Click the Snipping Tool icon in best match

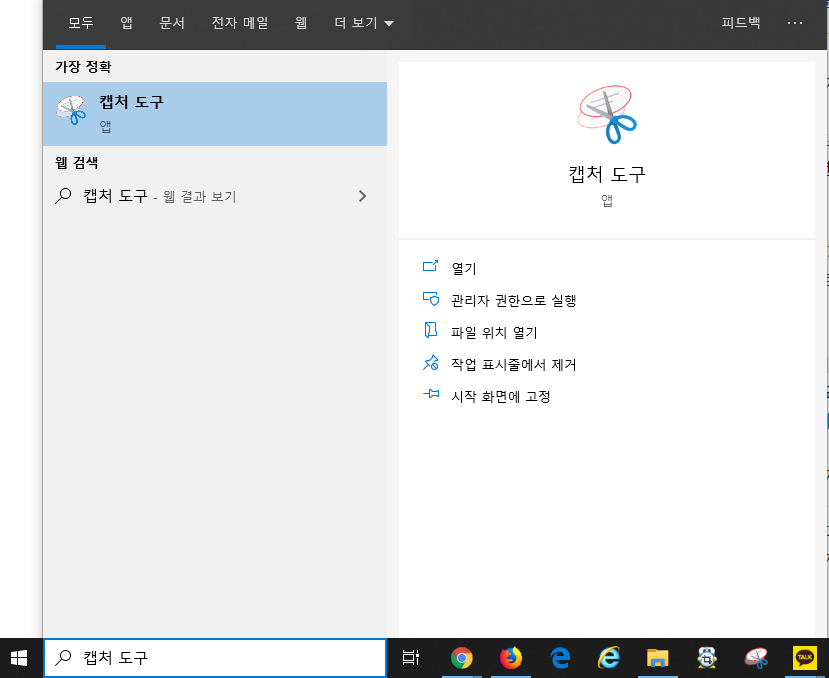pyautogui.click(x=71, y=110)
